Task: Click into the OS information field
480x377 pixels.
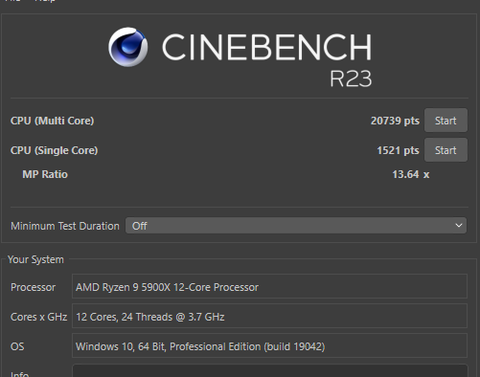Action: coord(270,346)
